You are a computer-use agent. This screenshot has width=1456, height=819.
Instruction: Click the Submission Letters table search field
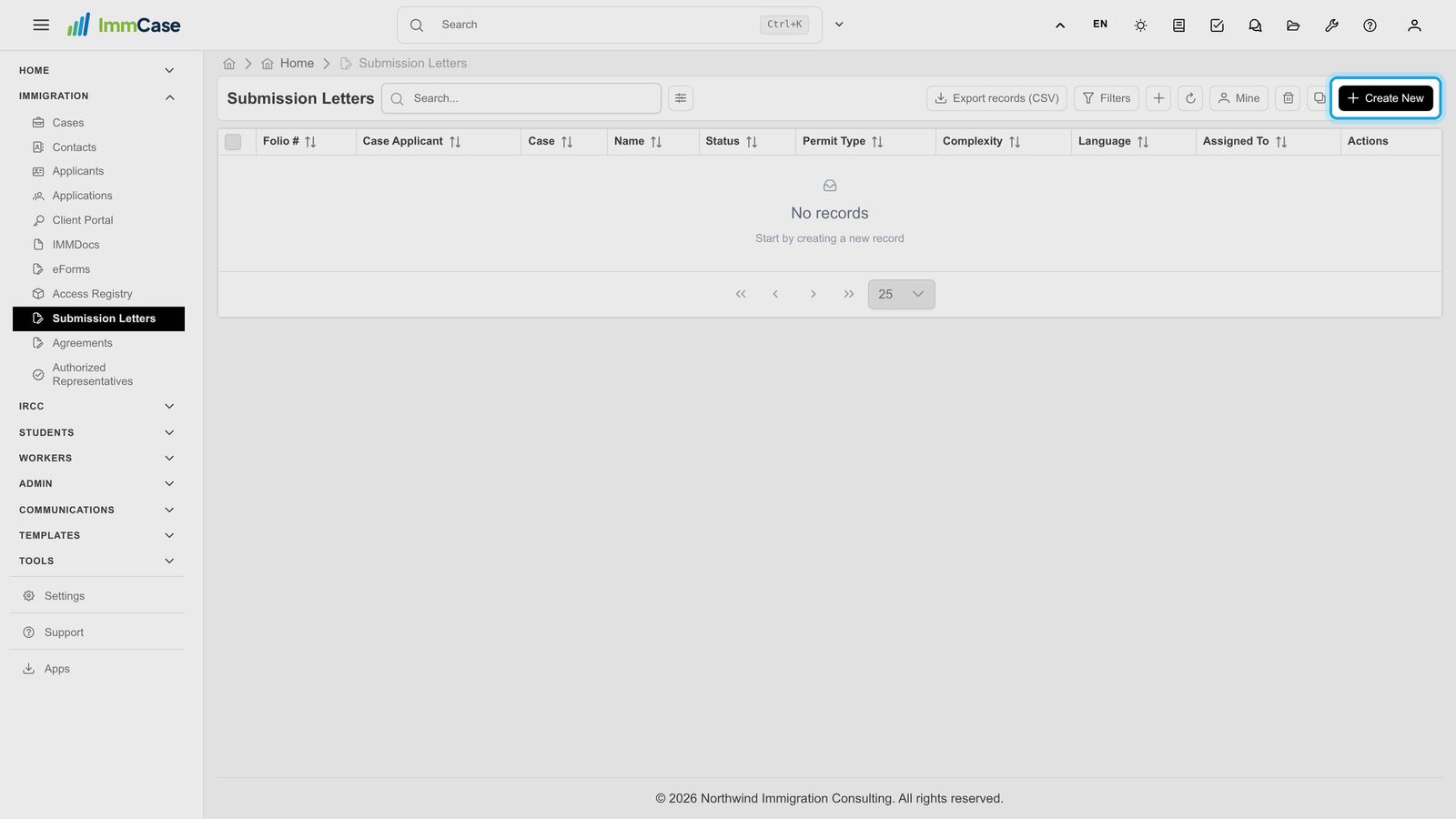click(x=521, y=98)
